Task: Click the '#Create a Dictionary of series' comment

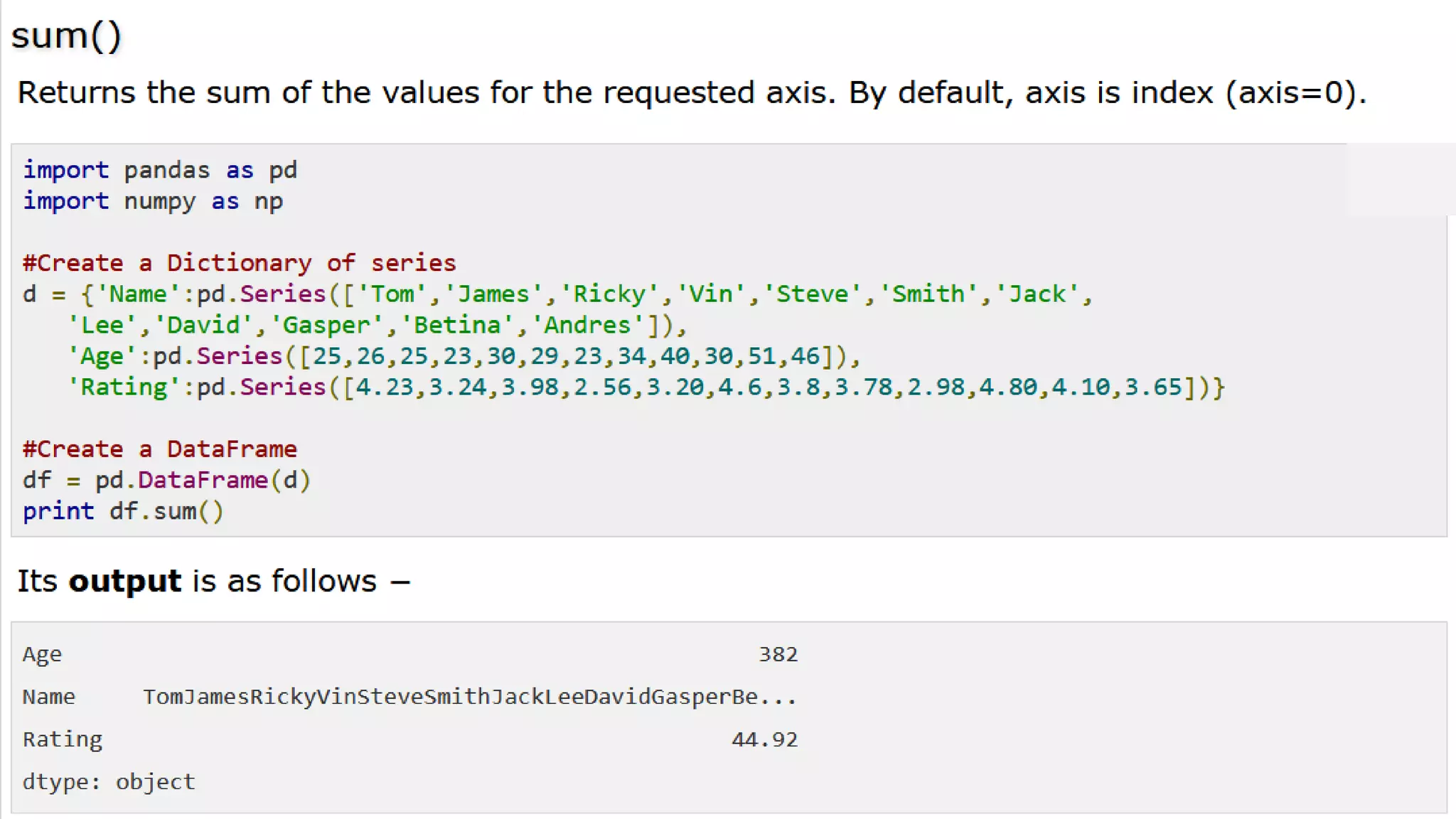Action: 239,264
